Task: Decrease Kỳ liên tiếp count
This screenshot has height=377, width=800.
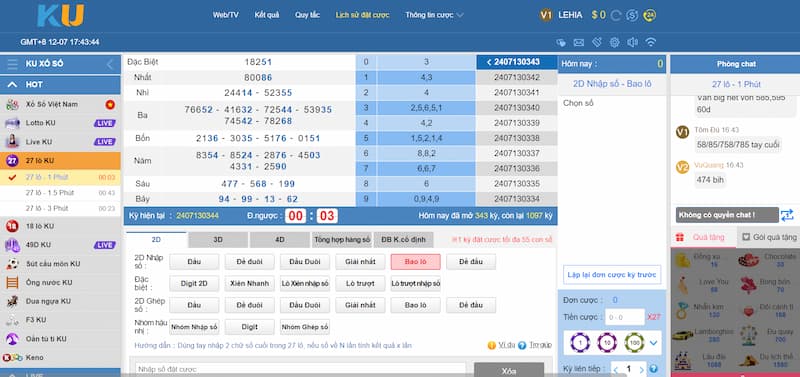Action: [x=616, y=369]
